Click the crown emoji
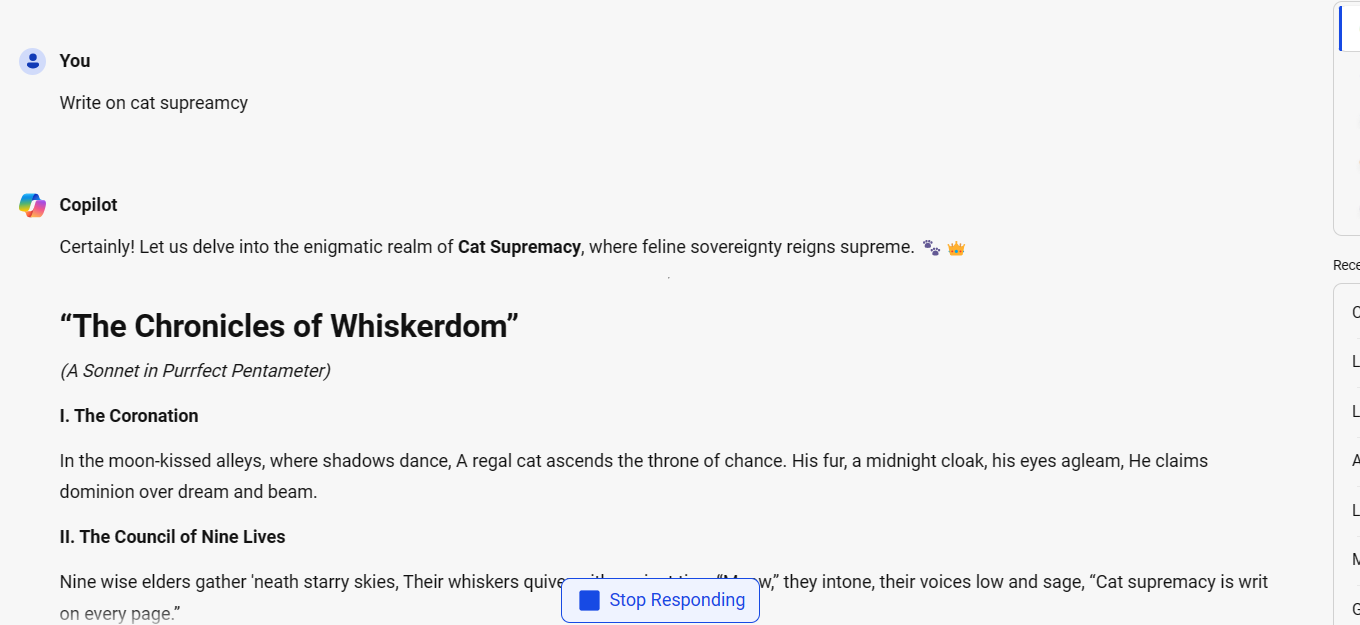Screen dimensions: 1360x625 pyautogui.click(x=956, y=247)
